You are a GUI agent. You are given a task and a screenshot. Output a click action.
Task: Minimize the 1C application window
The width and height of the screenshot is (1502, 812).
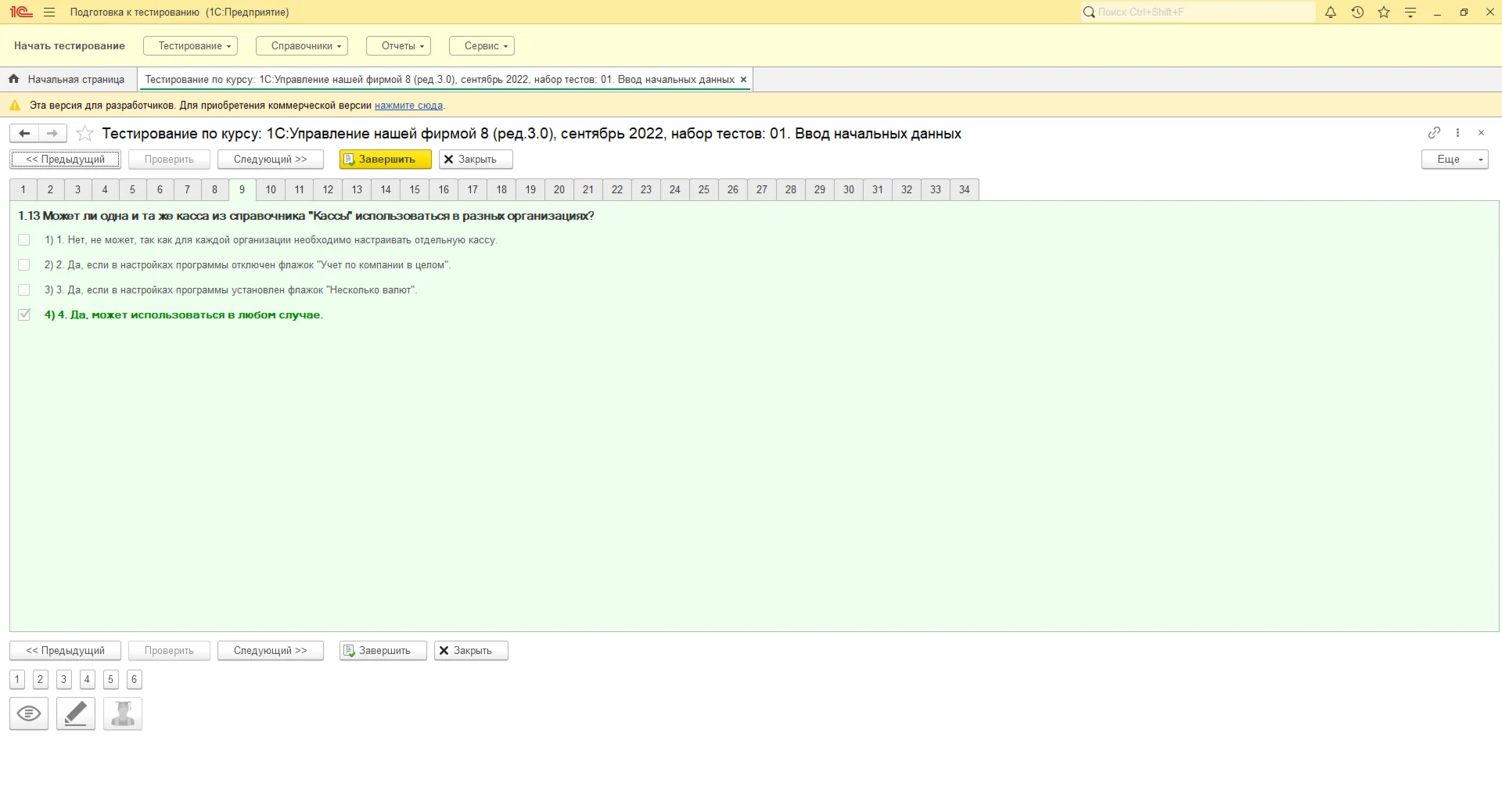(1437, 13)
